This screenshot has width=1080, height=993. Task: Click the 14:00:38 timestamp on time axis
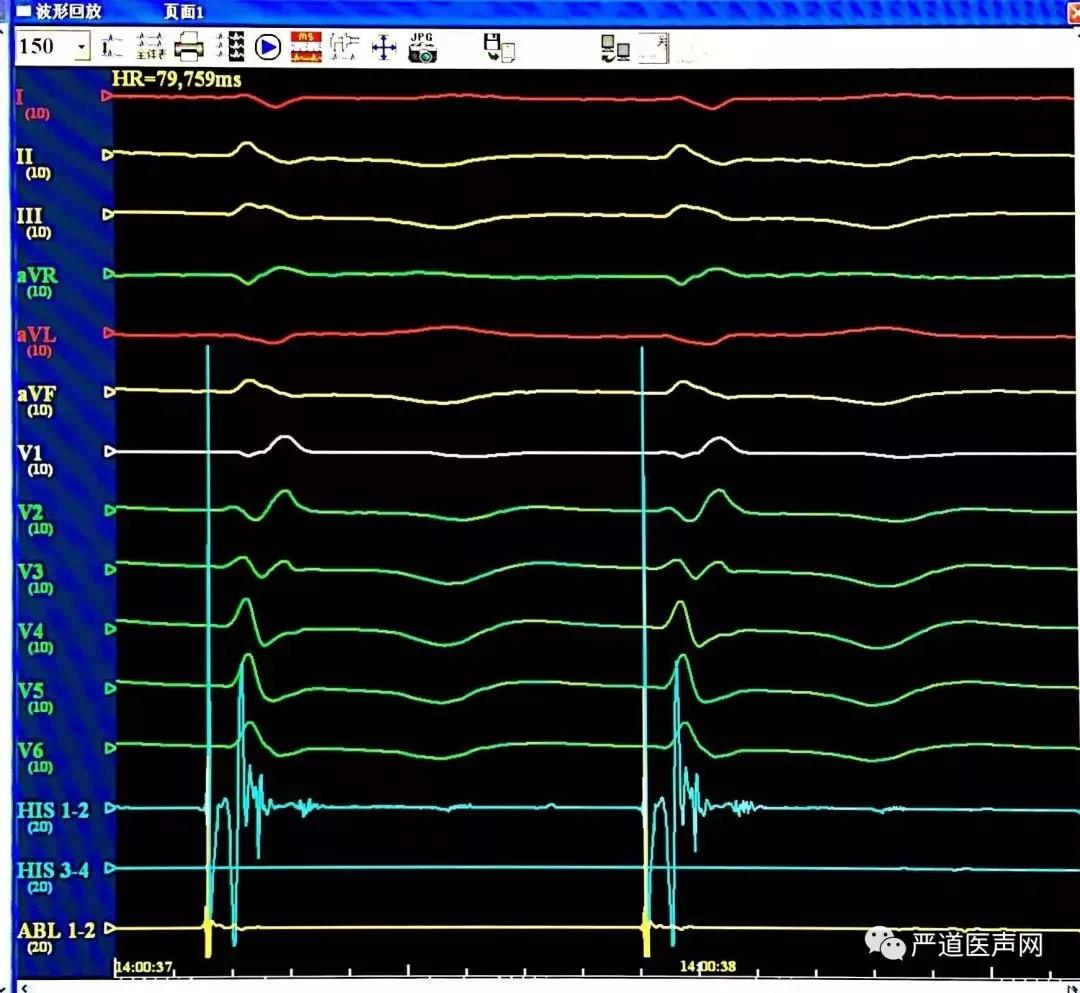coord(707,966)
